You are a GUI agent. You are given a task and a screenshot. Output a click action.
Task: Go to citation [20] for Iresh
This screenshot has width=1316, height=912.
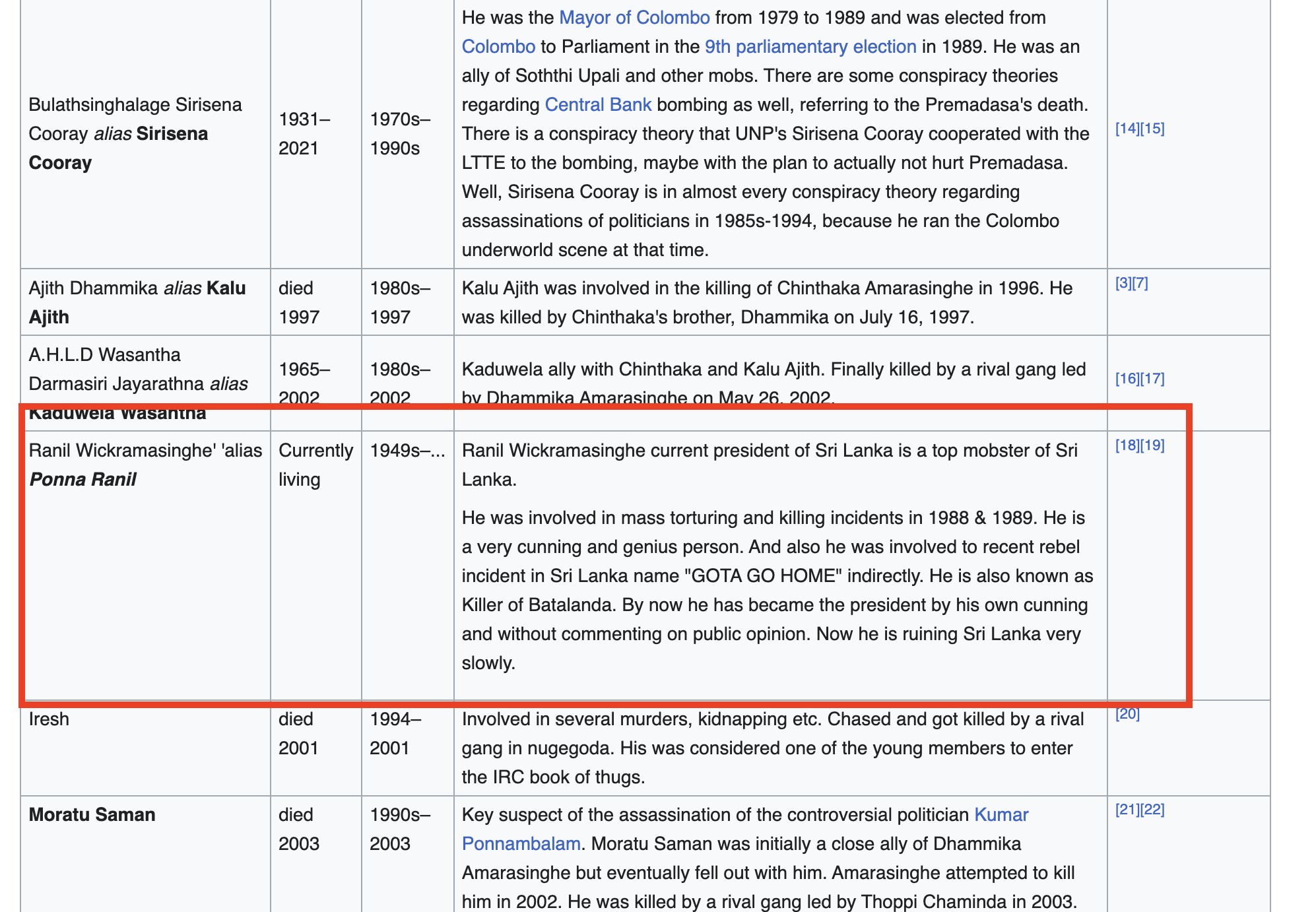tap(1127, 713)
